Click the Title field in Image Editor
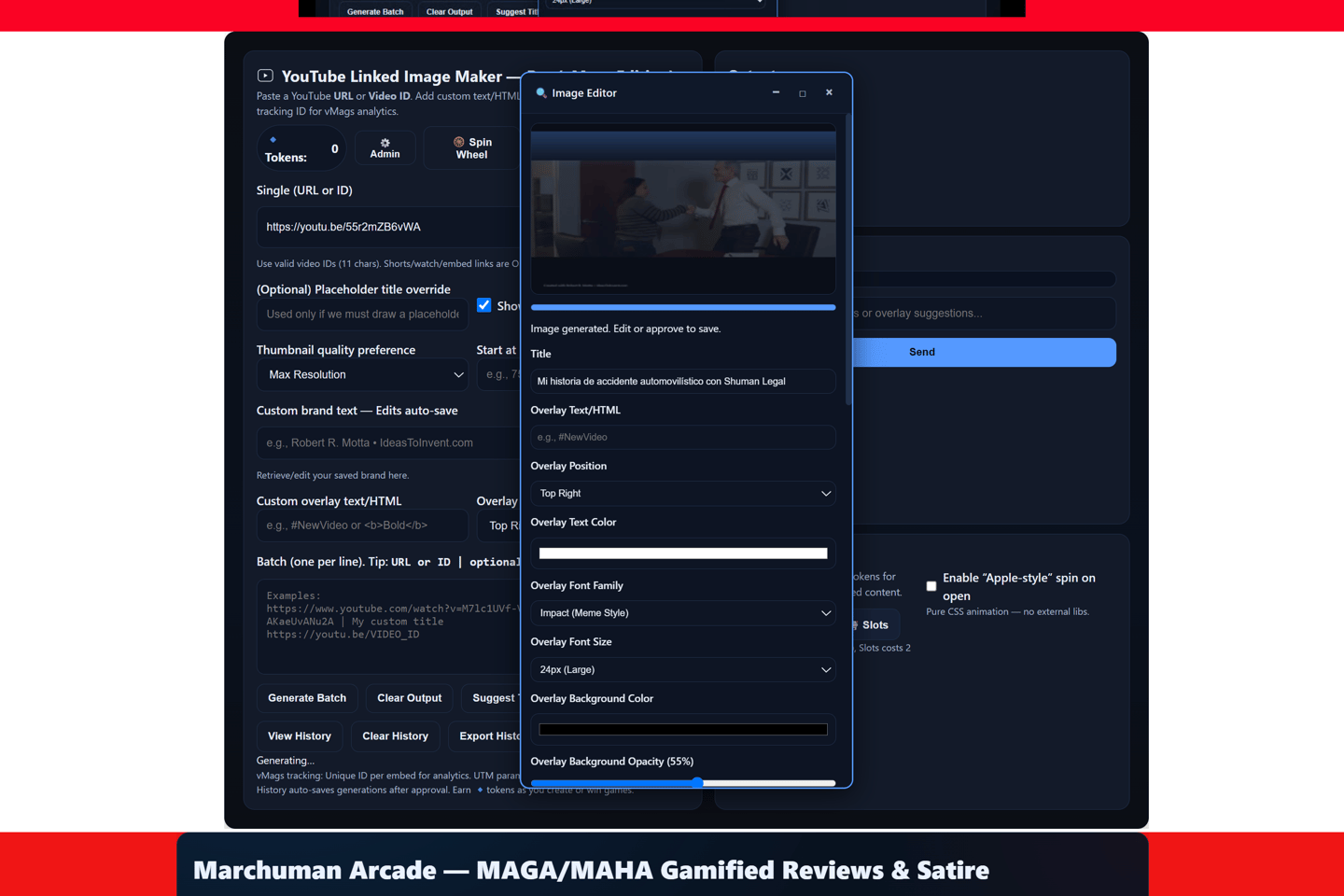The image size is (1344, 896). tap(683, 381)
